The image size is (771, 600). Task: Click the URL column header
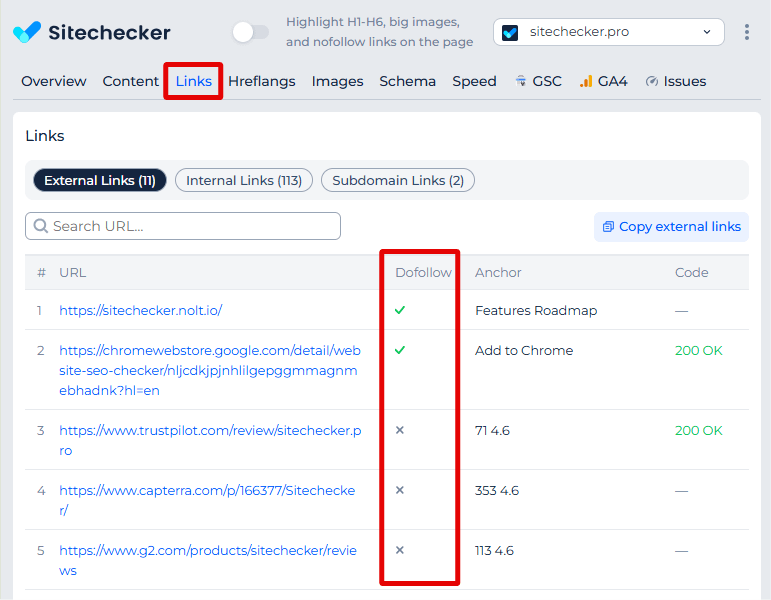point(72,272)
